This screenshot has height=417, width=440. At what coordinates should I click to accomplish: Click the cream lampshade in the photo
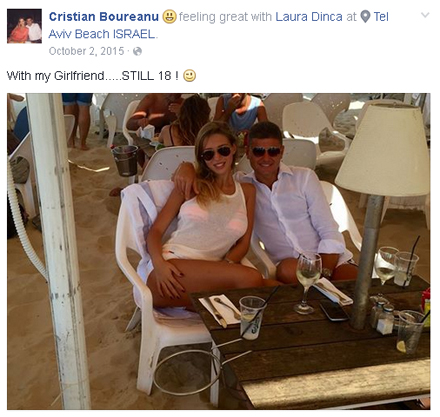385,149
